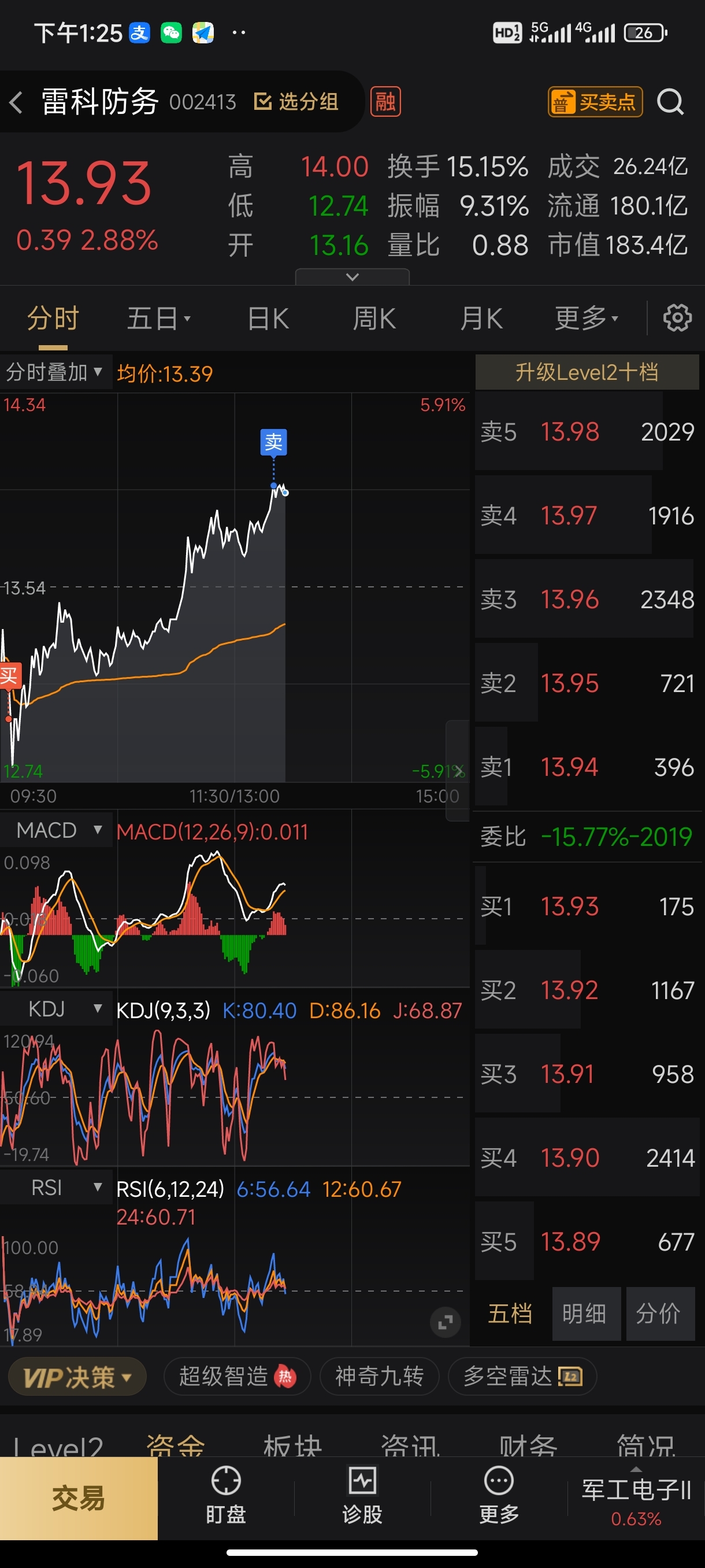
Task: Switch to 月K tab
Action: 481,319
